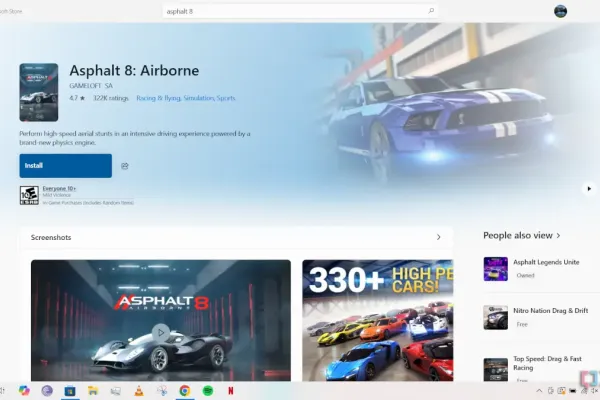Launch VLC media player from taskbar
The height and width of the screenshot is (400, 600).
point(139,391)
